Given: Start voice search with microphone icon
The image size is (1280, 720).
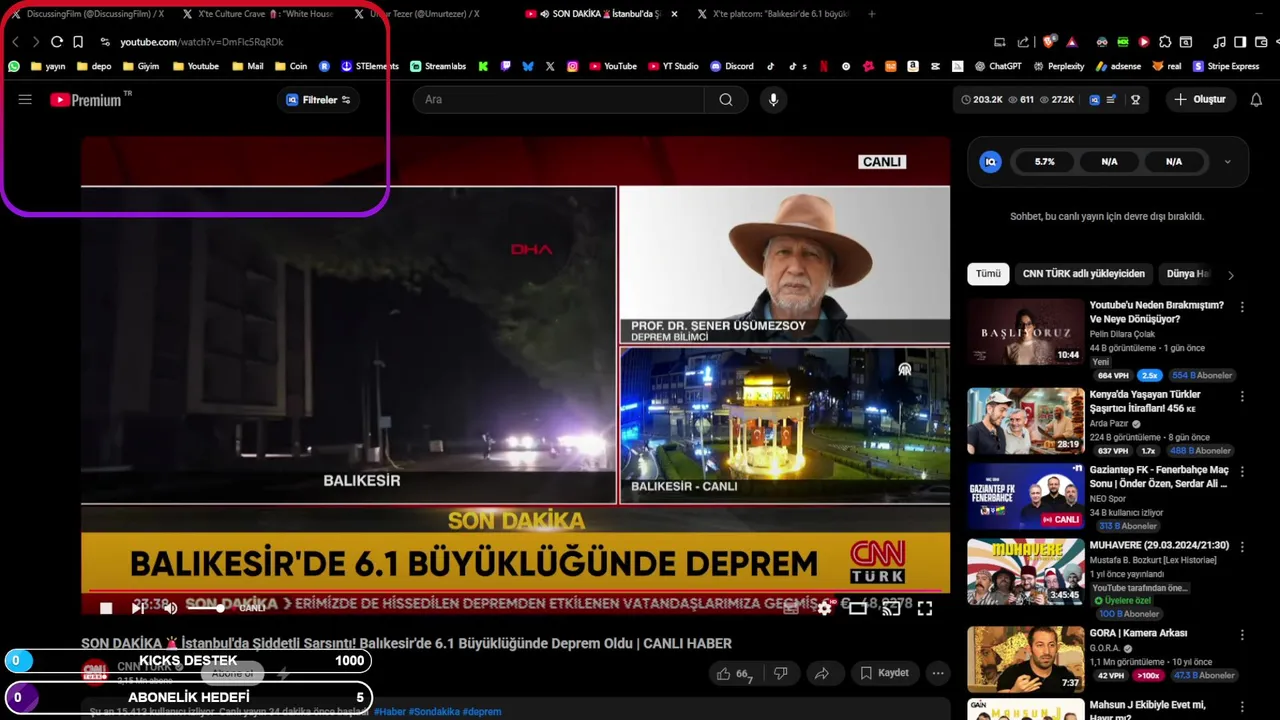Looking at the screenshot, I should 773,100.
